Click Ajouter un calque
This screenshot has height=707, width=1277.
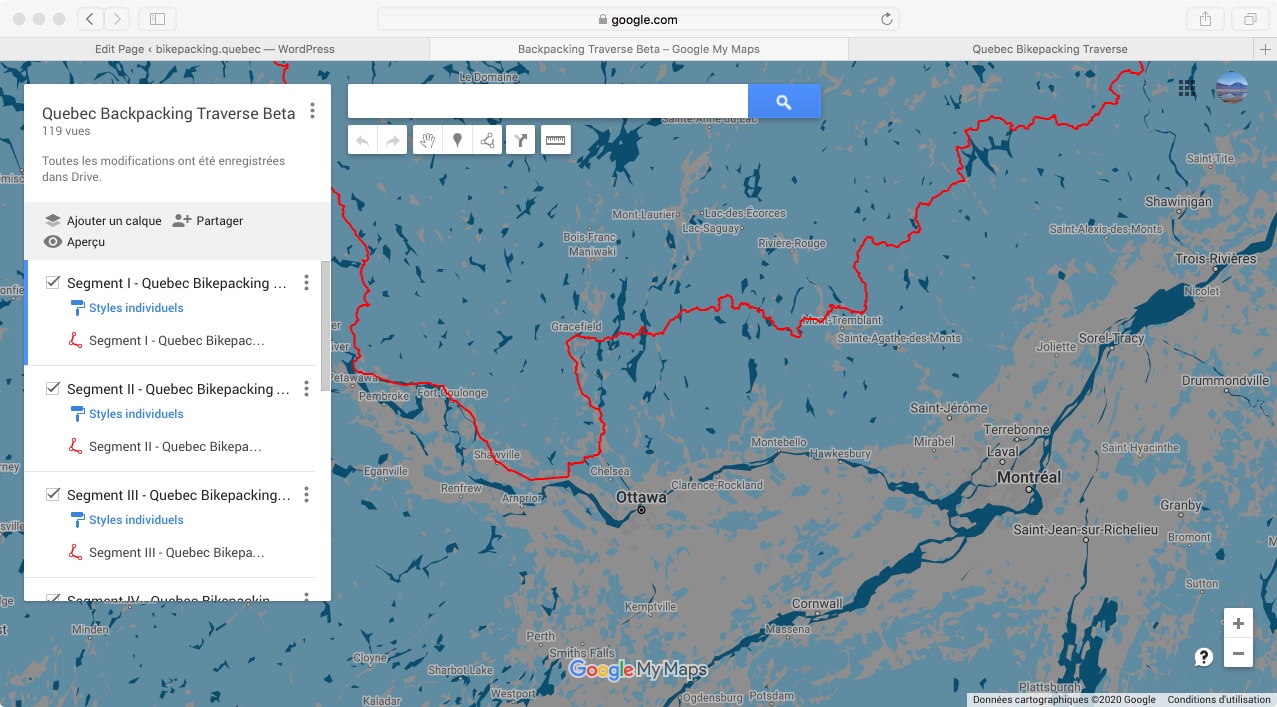tap(103, 221)
